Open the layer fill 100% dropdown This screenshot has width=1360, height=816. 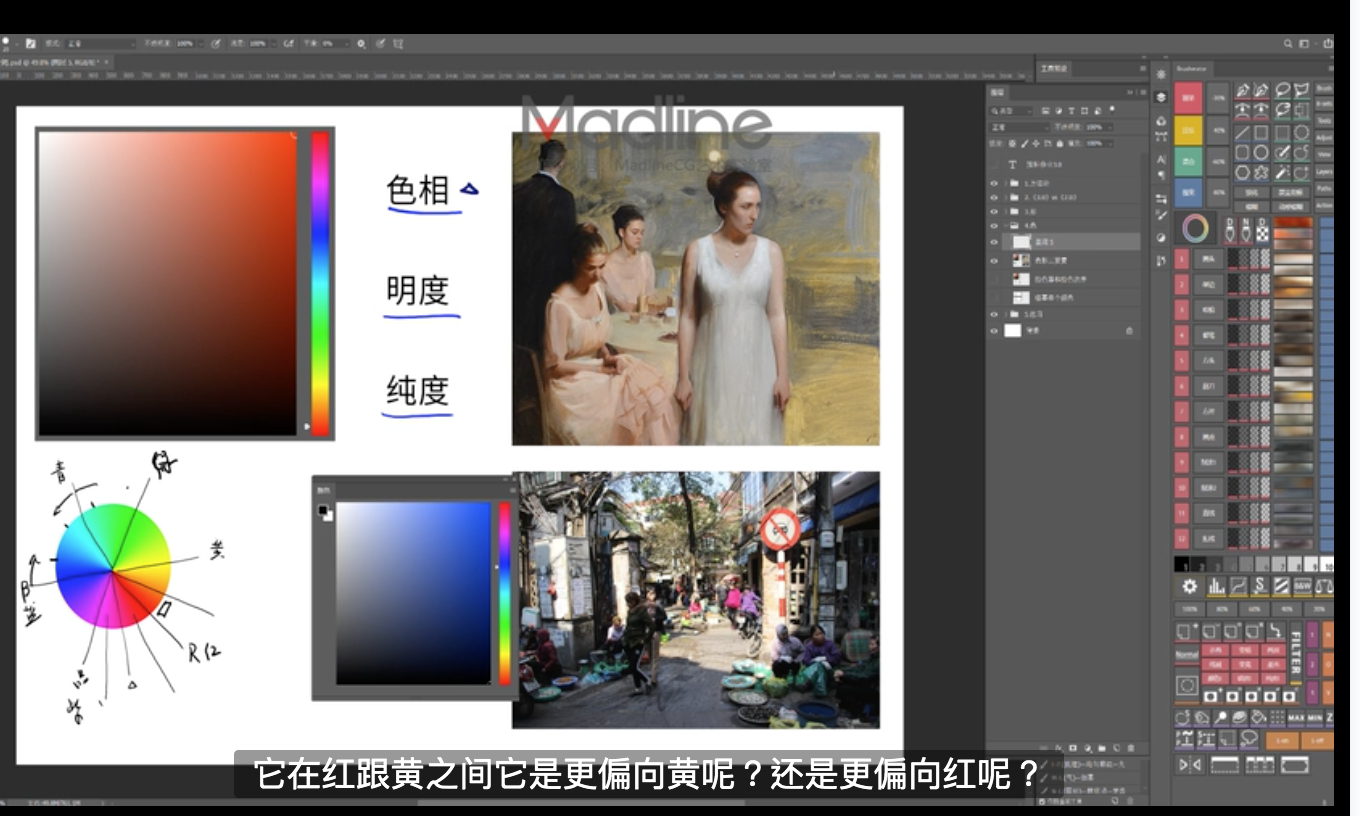pyautogui.click(x=1110, y=143)
